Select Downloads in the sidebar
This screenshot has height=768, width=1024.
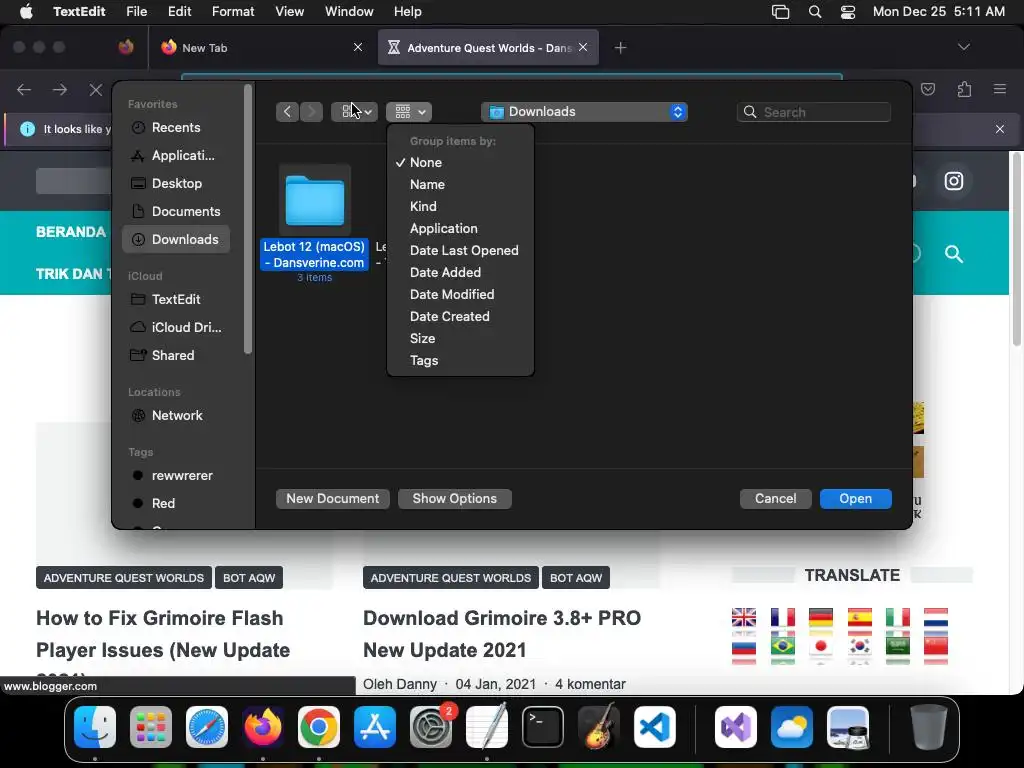coord(176,240)
